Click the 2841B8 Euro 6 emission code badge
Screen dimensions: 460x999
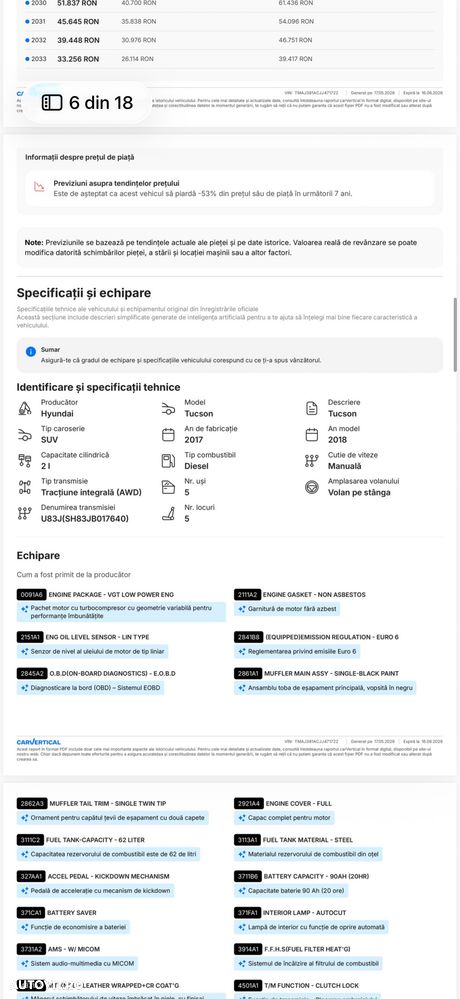248,637
